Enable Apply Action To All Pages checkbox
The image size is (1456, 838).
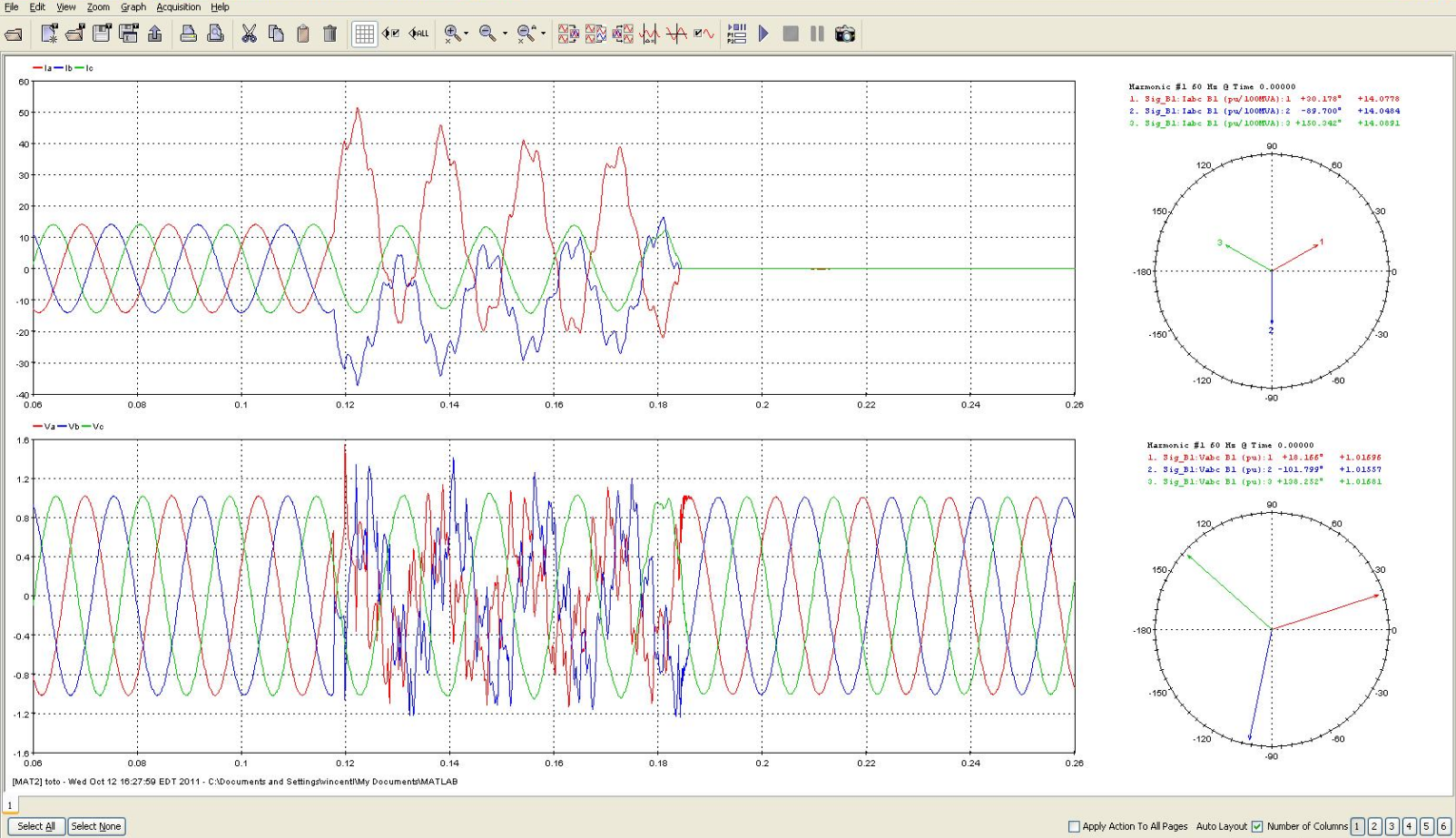click(1074, 826)
